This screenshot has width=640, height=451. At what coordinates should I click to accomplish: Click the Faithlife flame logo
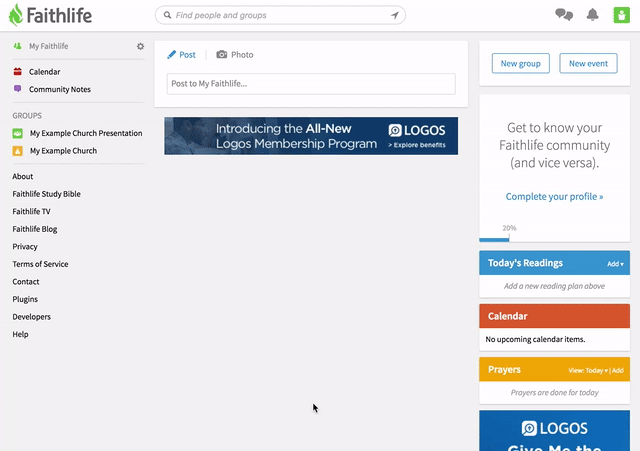coord(16,15)
